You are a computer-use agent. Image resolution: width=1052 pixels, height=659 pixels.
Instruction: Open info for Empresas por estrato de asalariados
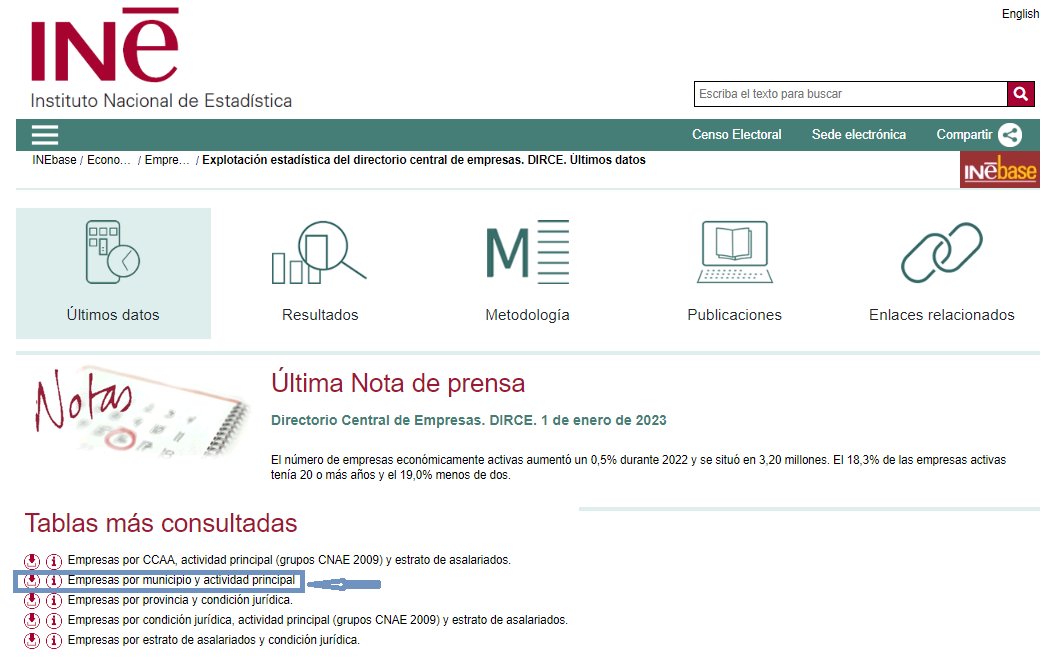(x=54, y=641)
